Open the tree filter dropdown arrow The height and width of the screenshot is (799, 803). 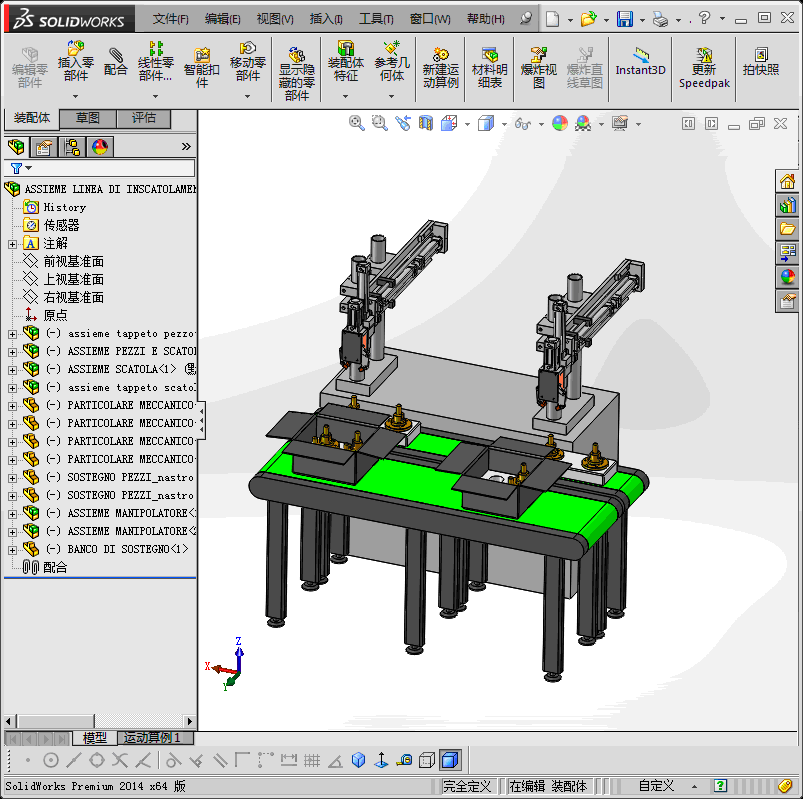click(29, 168)
